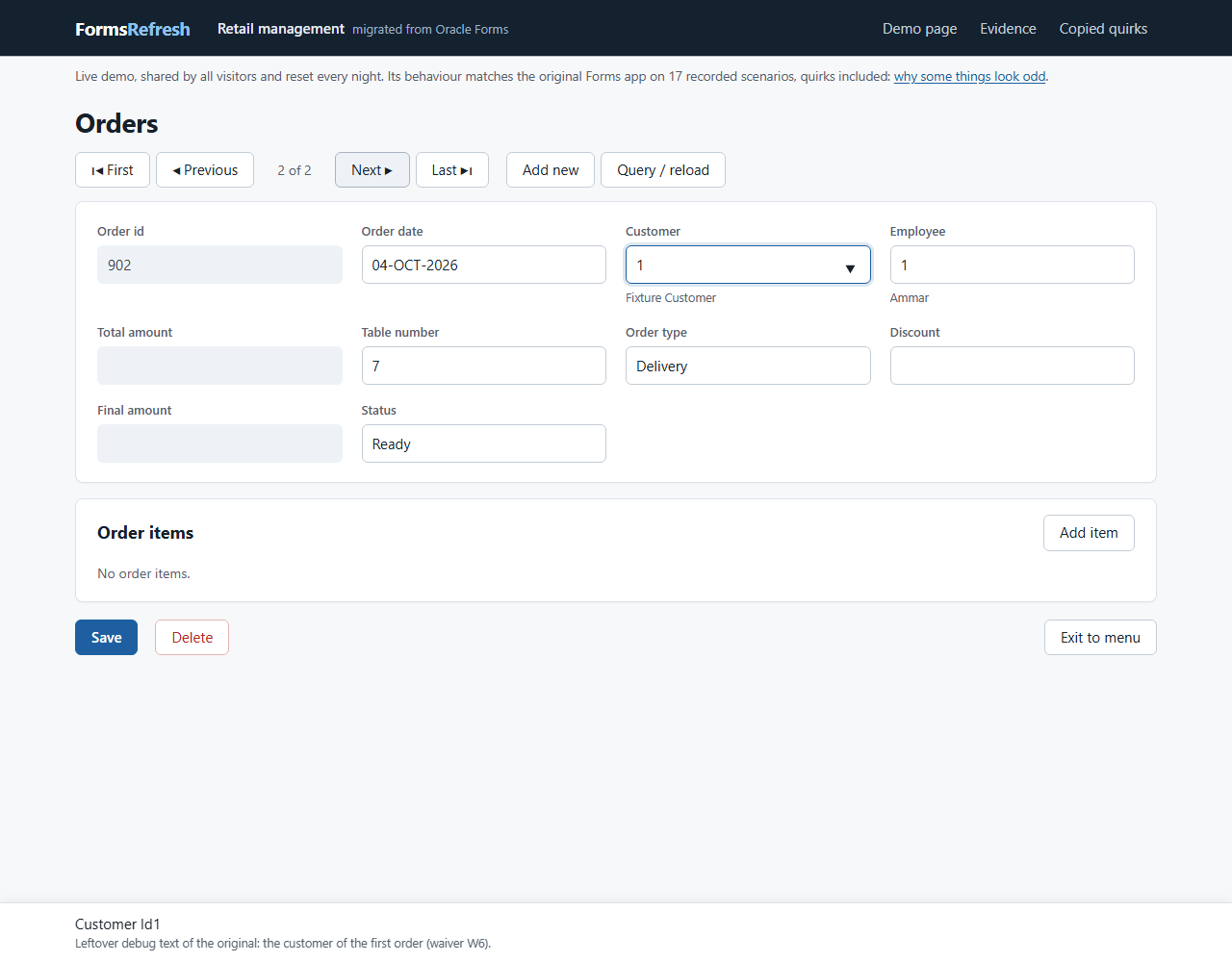This screenshot has width=1232, height=962.
Task: Add an item to the order
Action: point(1089,533)
